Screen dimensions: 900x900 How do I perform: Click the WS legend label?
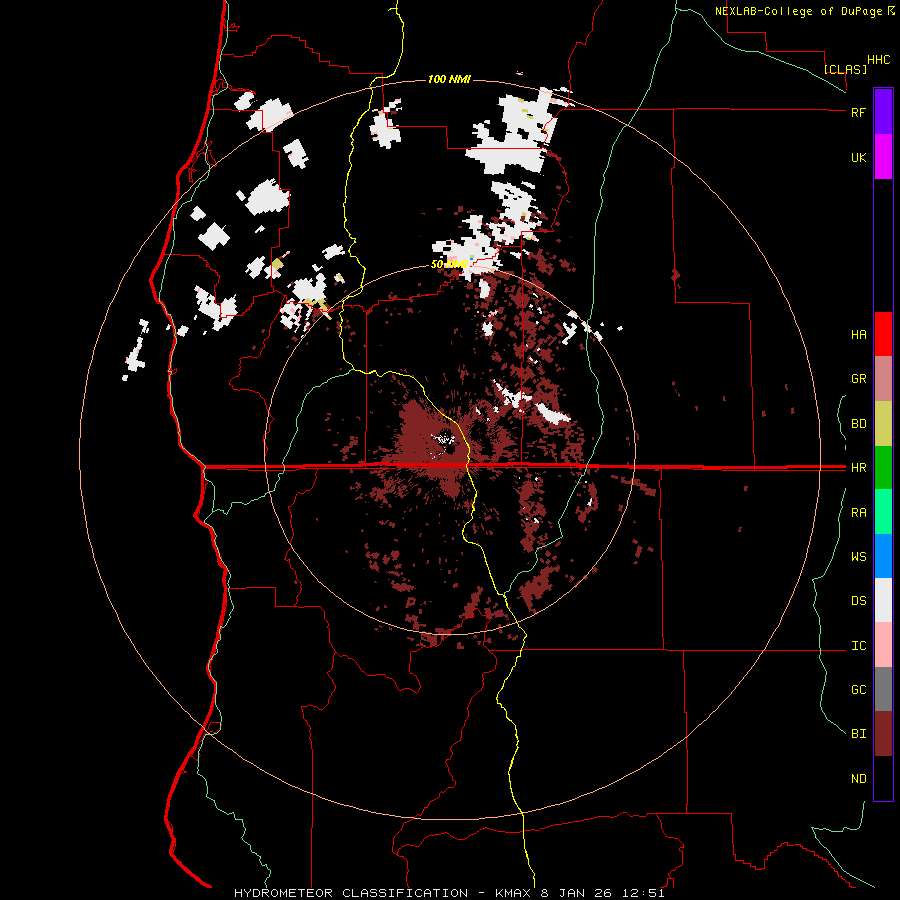tap(858, 557)
